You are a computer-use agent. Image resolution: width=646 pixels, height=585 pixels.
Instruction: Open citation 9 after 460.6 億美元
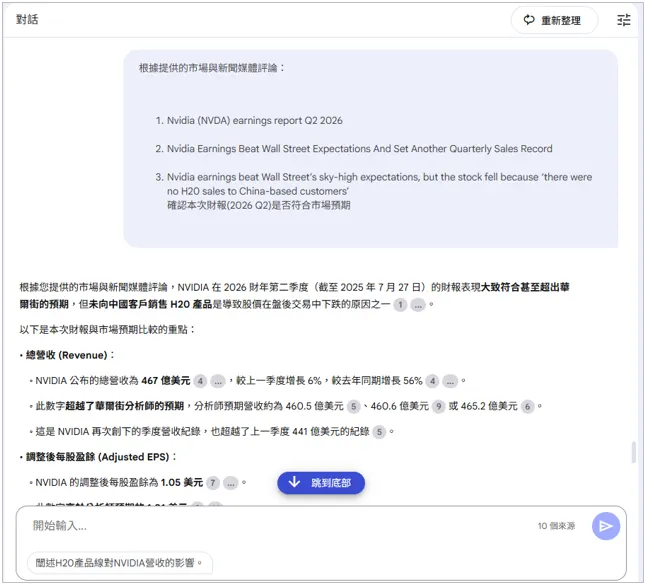439,407
